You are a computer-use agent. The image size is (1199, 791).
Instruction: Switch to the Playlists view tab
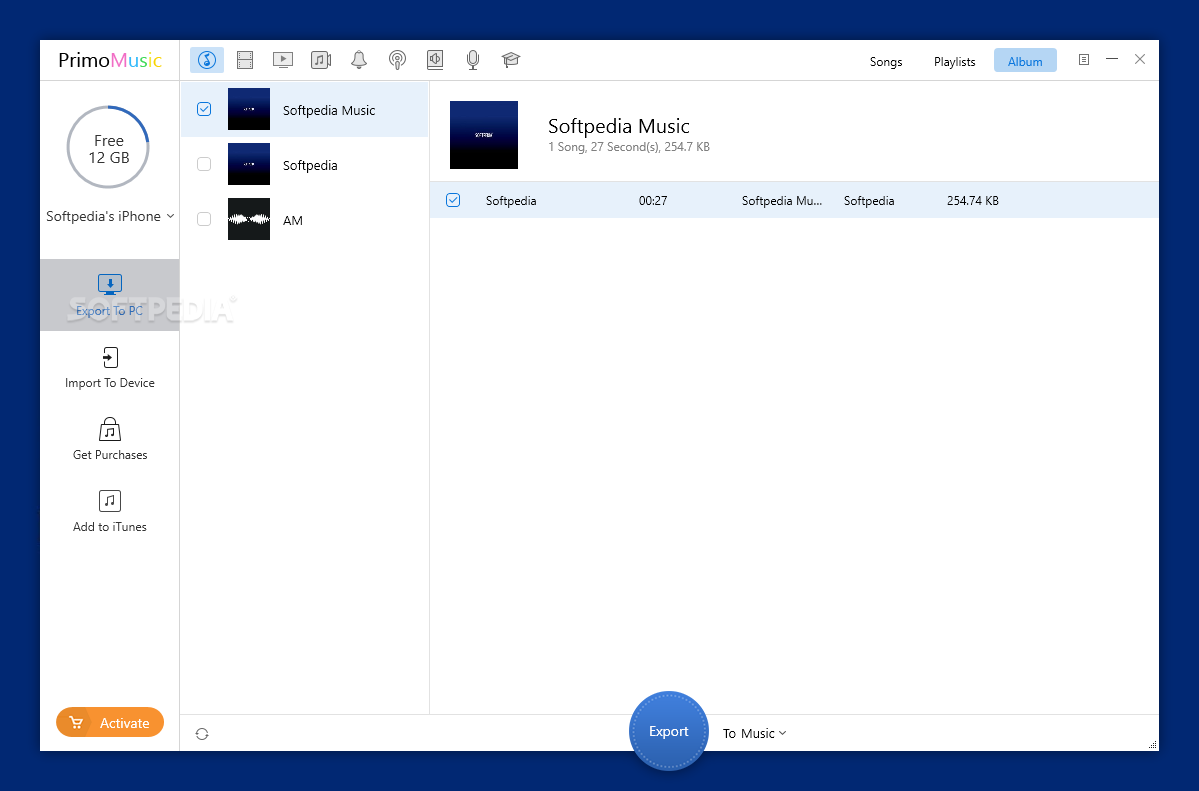[954, 61]
